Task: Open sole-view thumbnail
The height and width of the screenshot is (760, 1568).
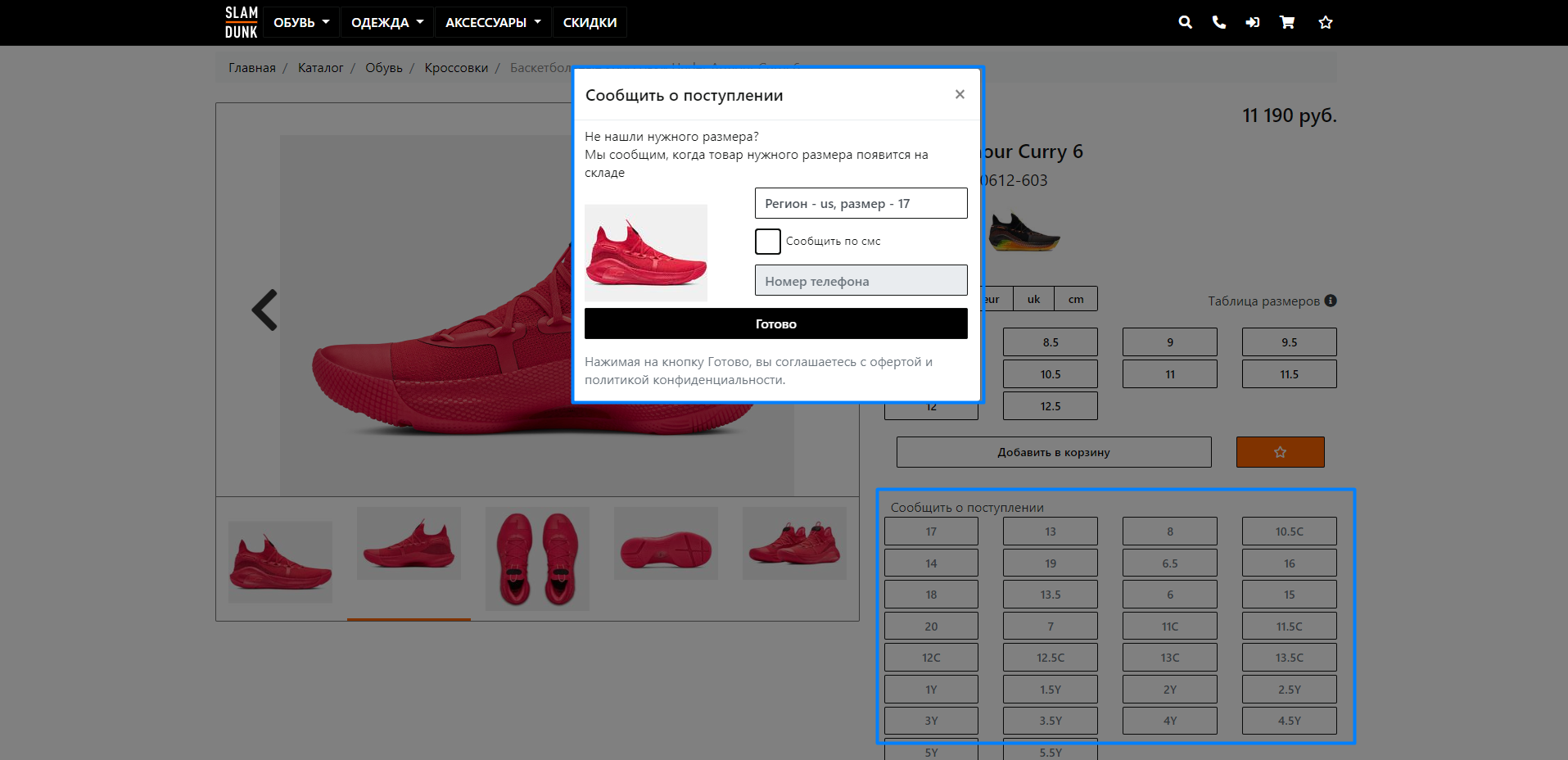Action: [x=666, y=543]
